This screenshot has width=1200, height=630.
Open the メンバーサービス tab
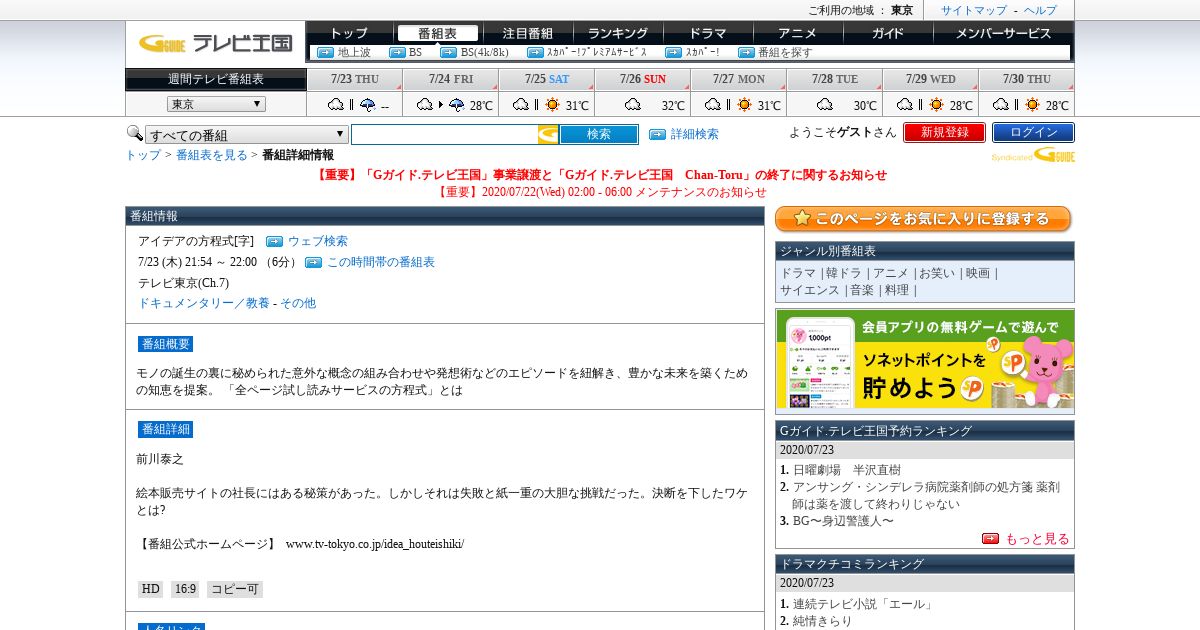click(x=1003, y=33)
